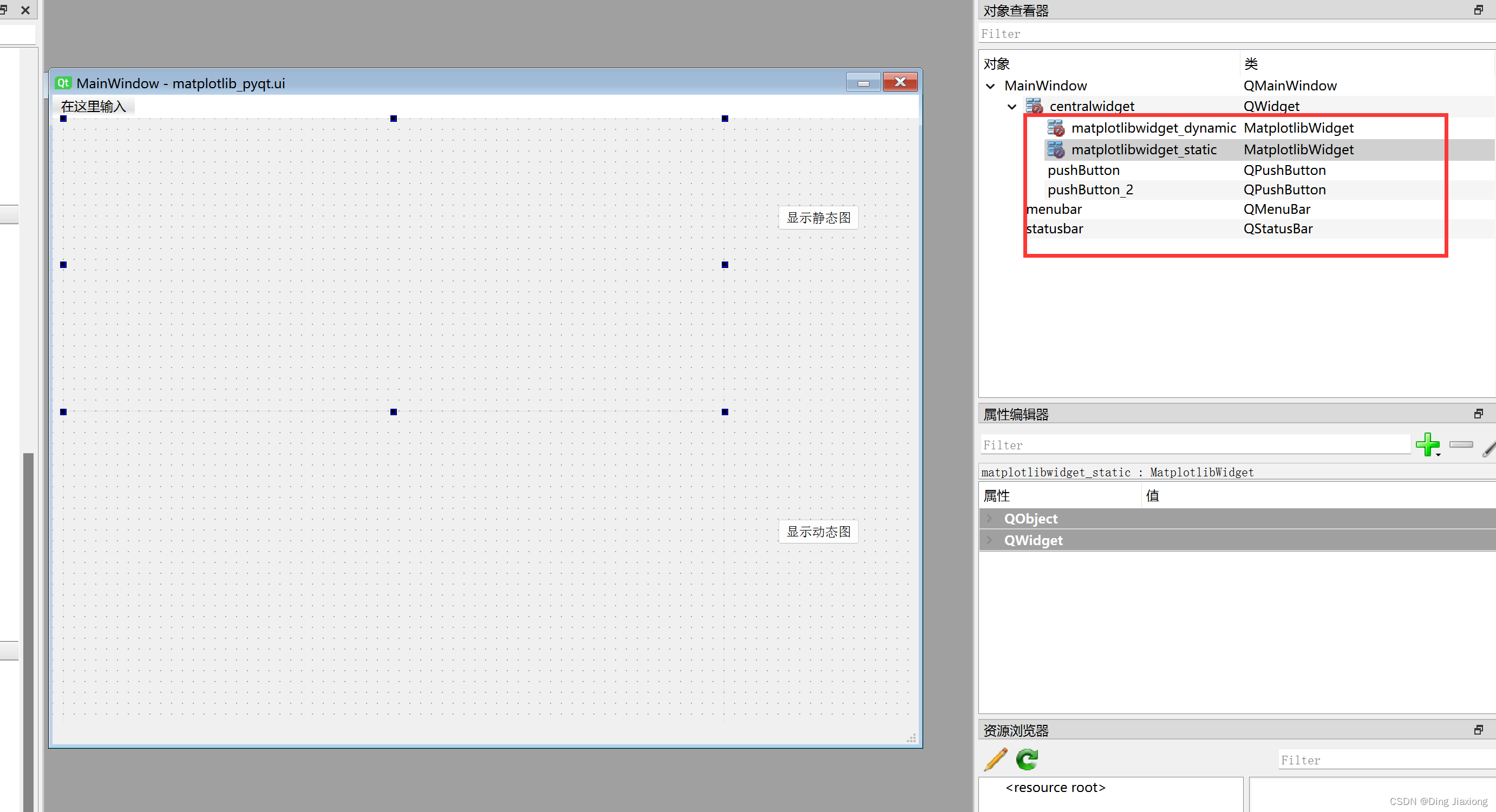Click the QMenuBar class cell

point(1277,209)
